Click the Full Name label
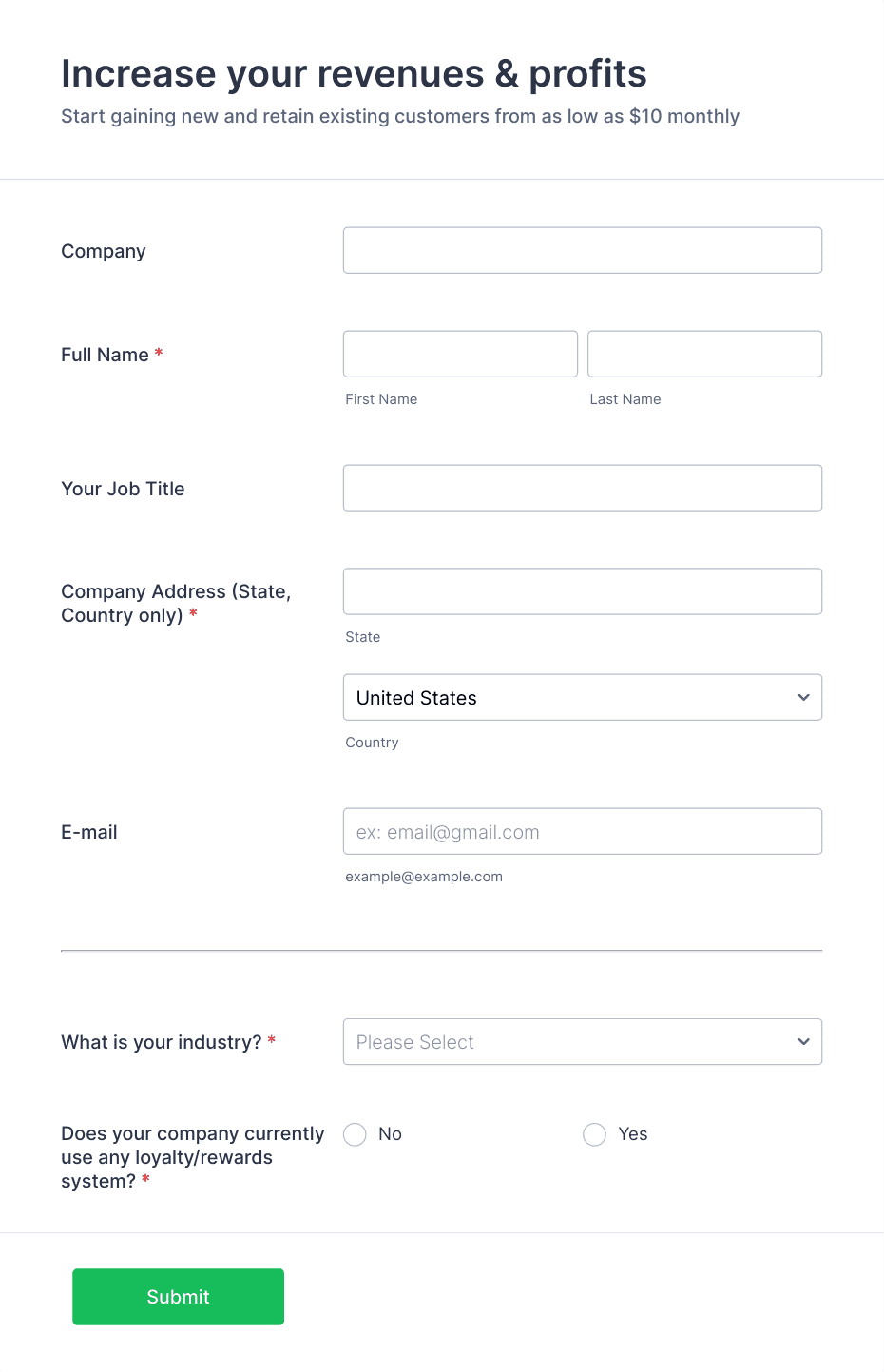 click(x=105, y=355)
